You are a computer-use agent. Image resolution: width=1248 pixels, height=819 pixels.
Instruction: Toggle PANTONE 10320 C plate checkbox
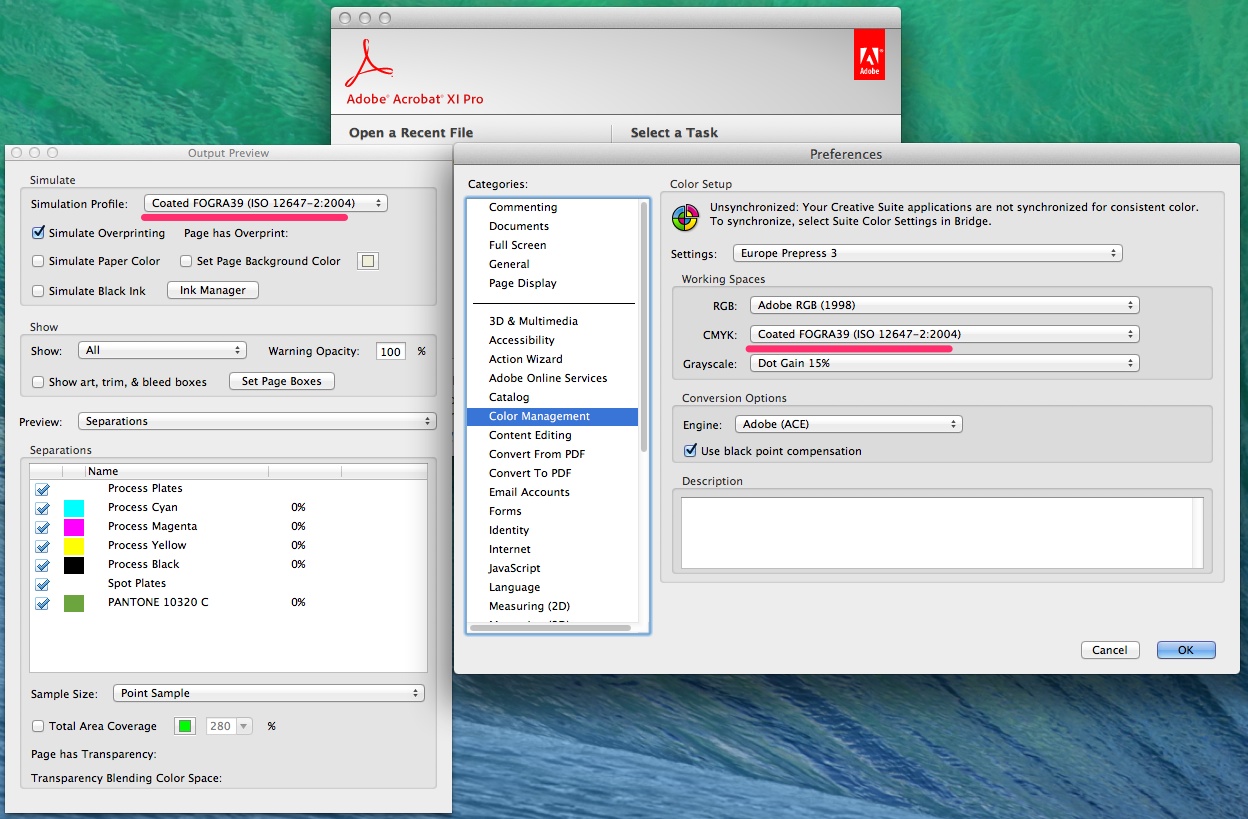coord(42,603)
